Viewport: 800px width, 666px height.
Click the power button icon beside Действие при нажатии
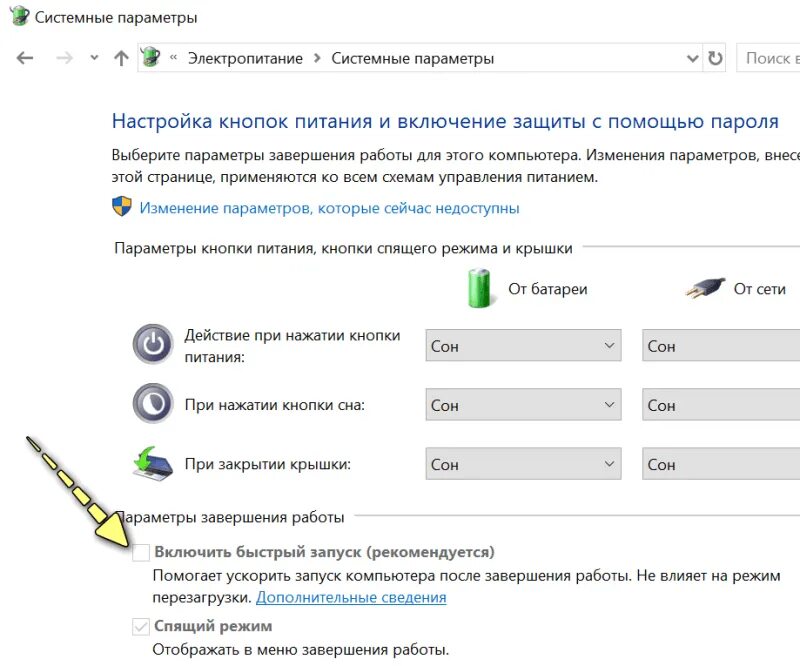pyautogui.click(x=153, y=344)
